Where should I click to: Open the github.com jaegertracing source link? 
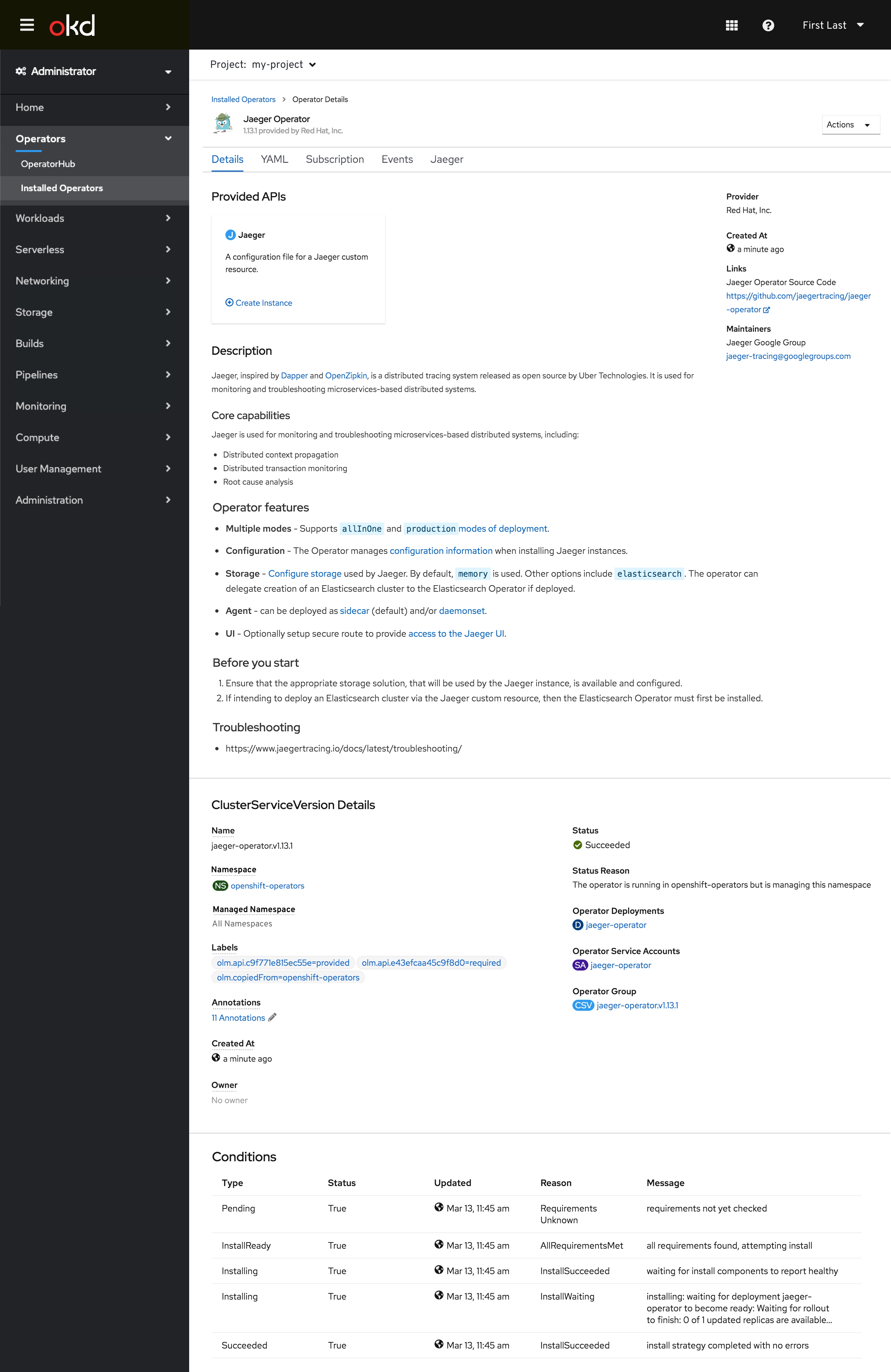tap(798, 303)
